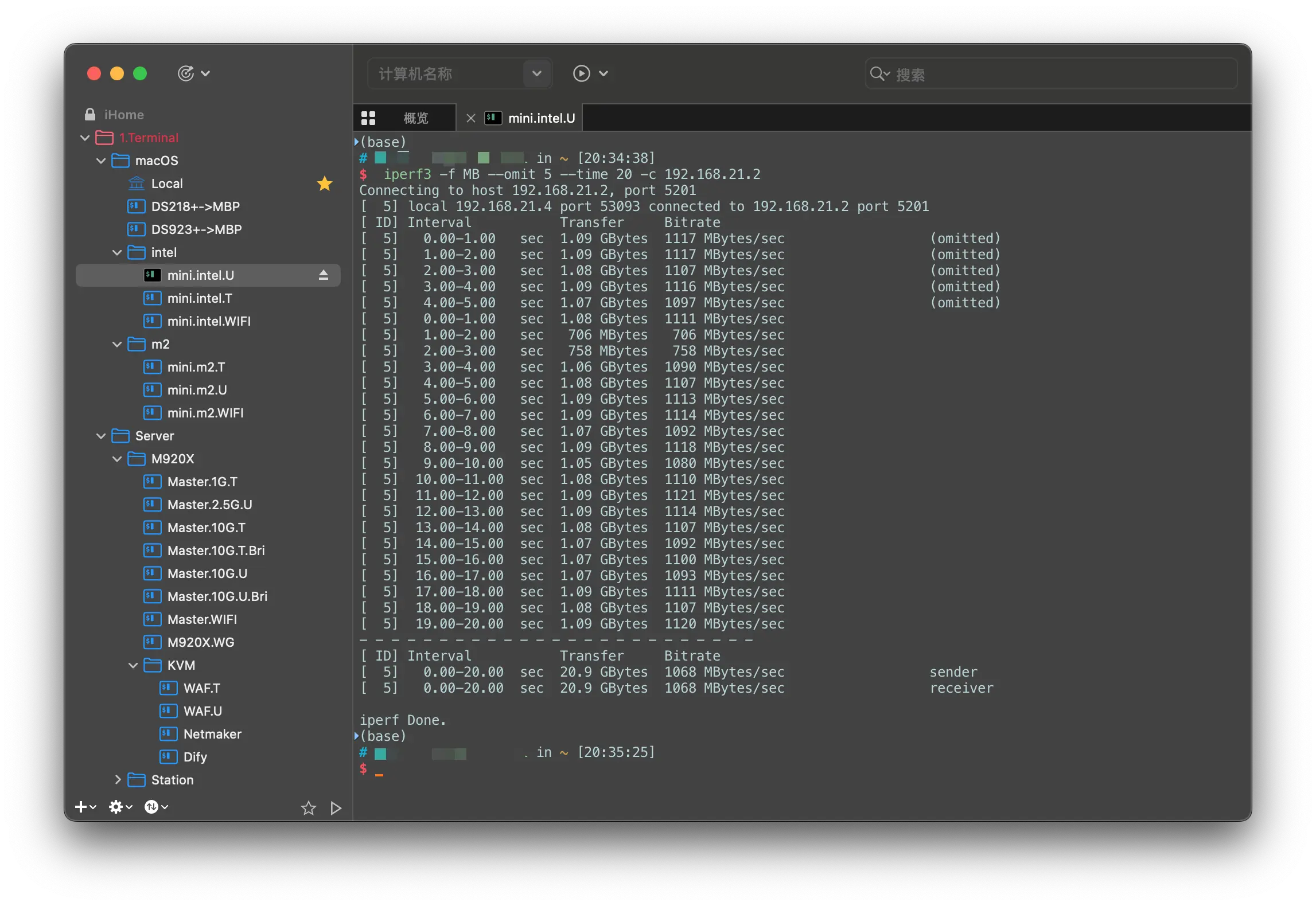Image resolution: width=1316 pixels, height=906 pixels.
Task: Click the play button next to computer name field
Action: point(581,73)
